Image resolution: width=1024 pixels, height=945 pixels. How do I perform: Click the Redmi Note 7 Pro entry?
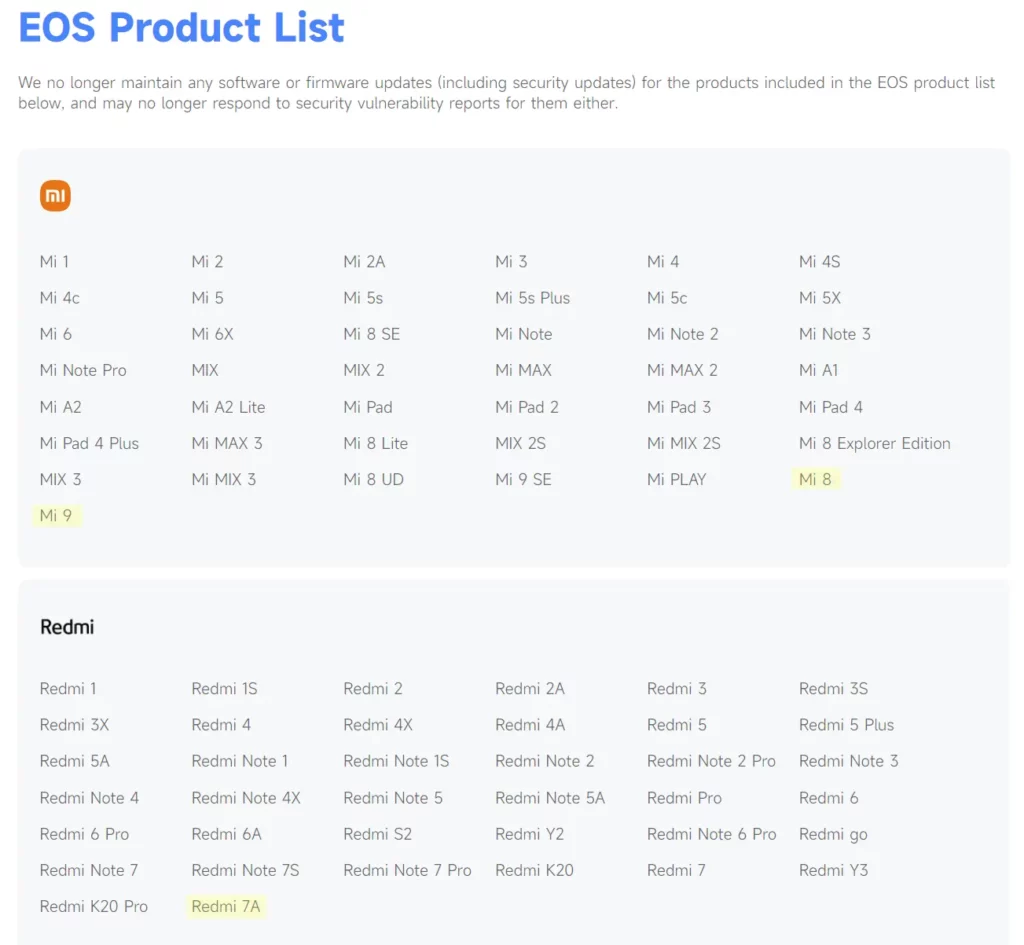tap(407, 870)
